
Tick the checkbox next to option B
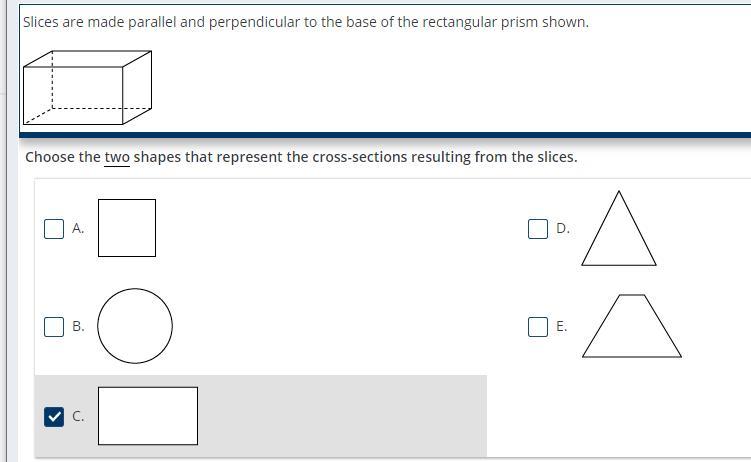pyautogui.click(x=54, y=327)
